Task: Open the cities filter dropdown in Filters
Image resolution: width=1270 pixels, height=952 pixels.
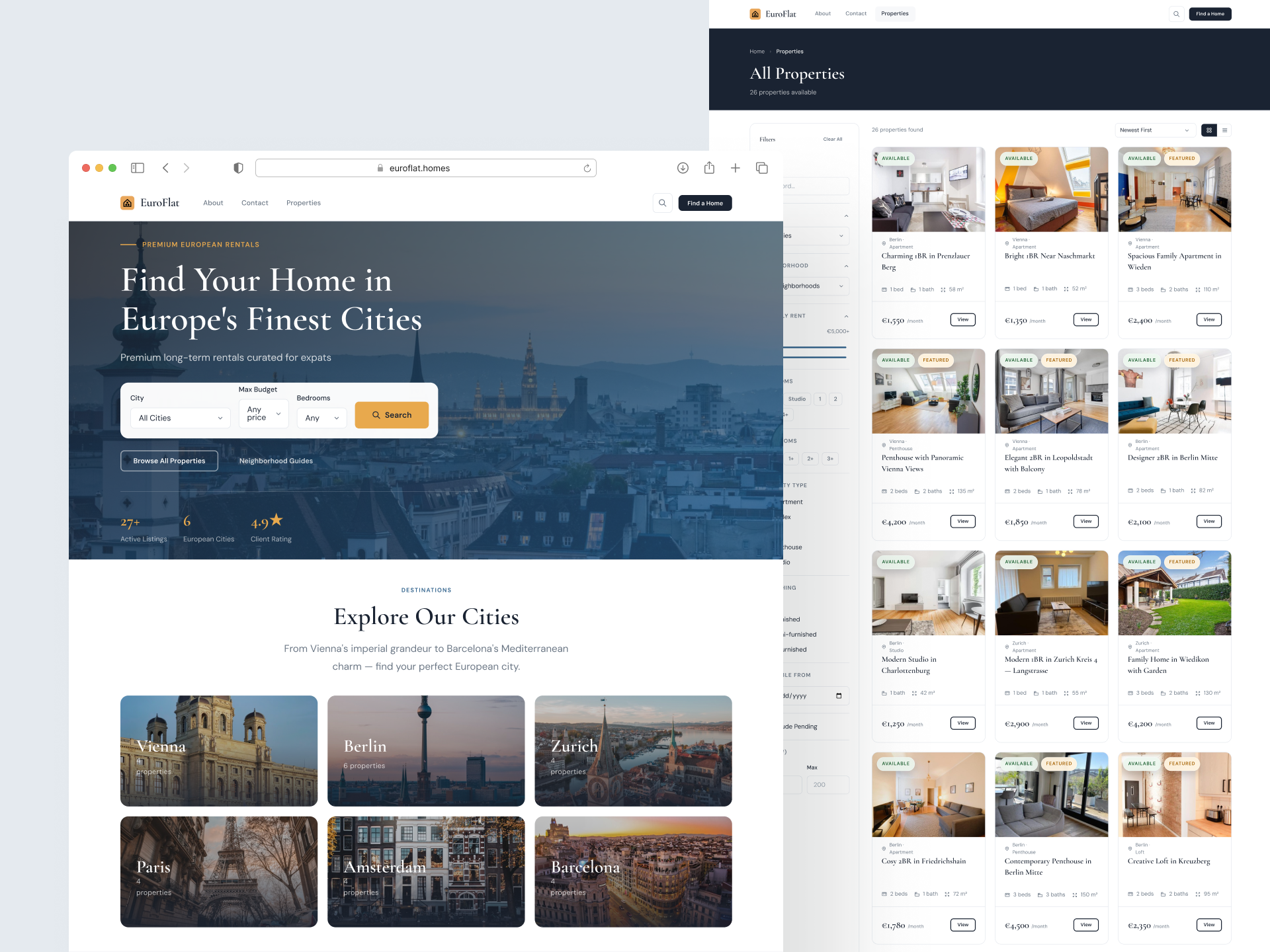Action: [x=816, y=236]
